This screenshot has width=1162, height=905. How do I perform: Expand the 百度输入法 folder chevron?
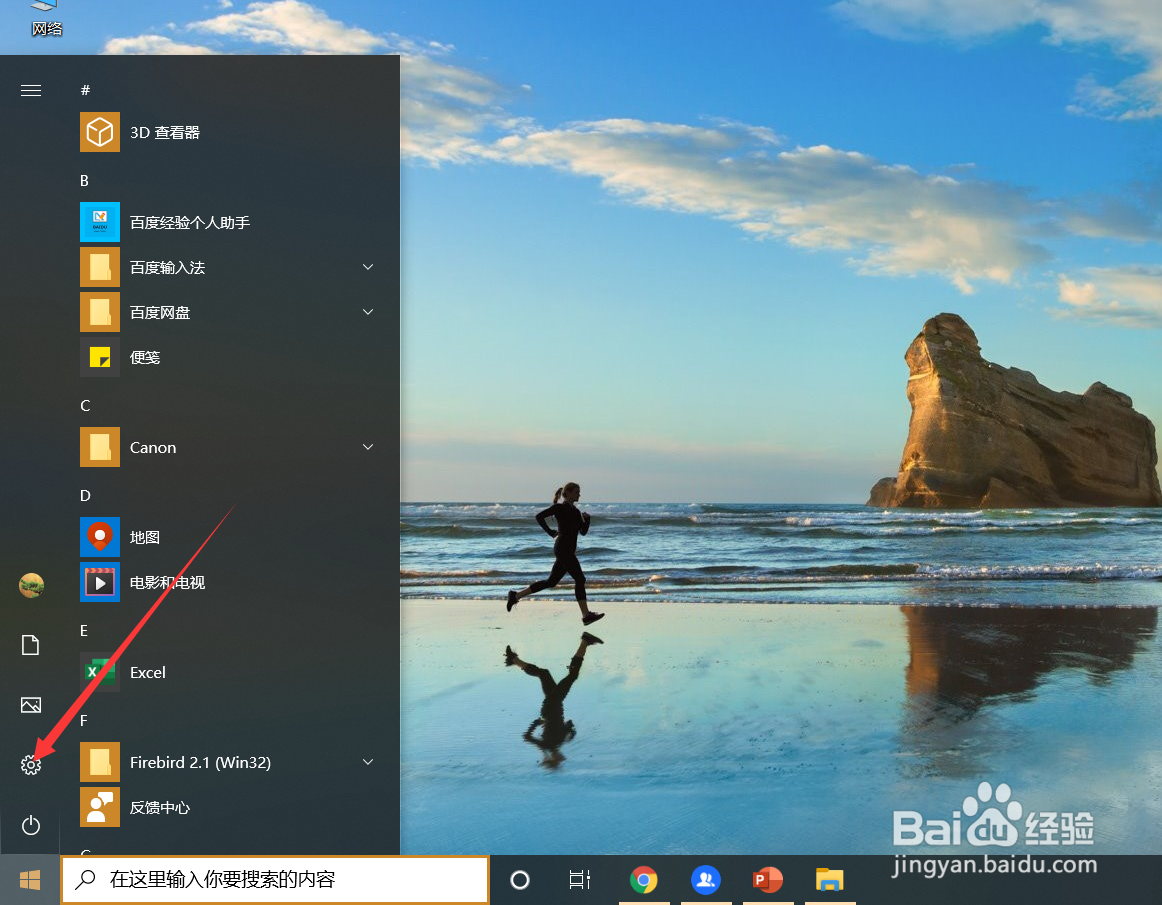pos(368,267)
